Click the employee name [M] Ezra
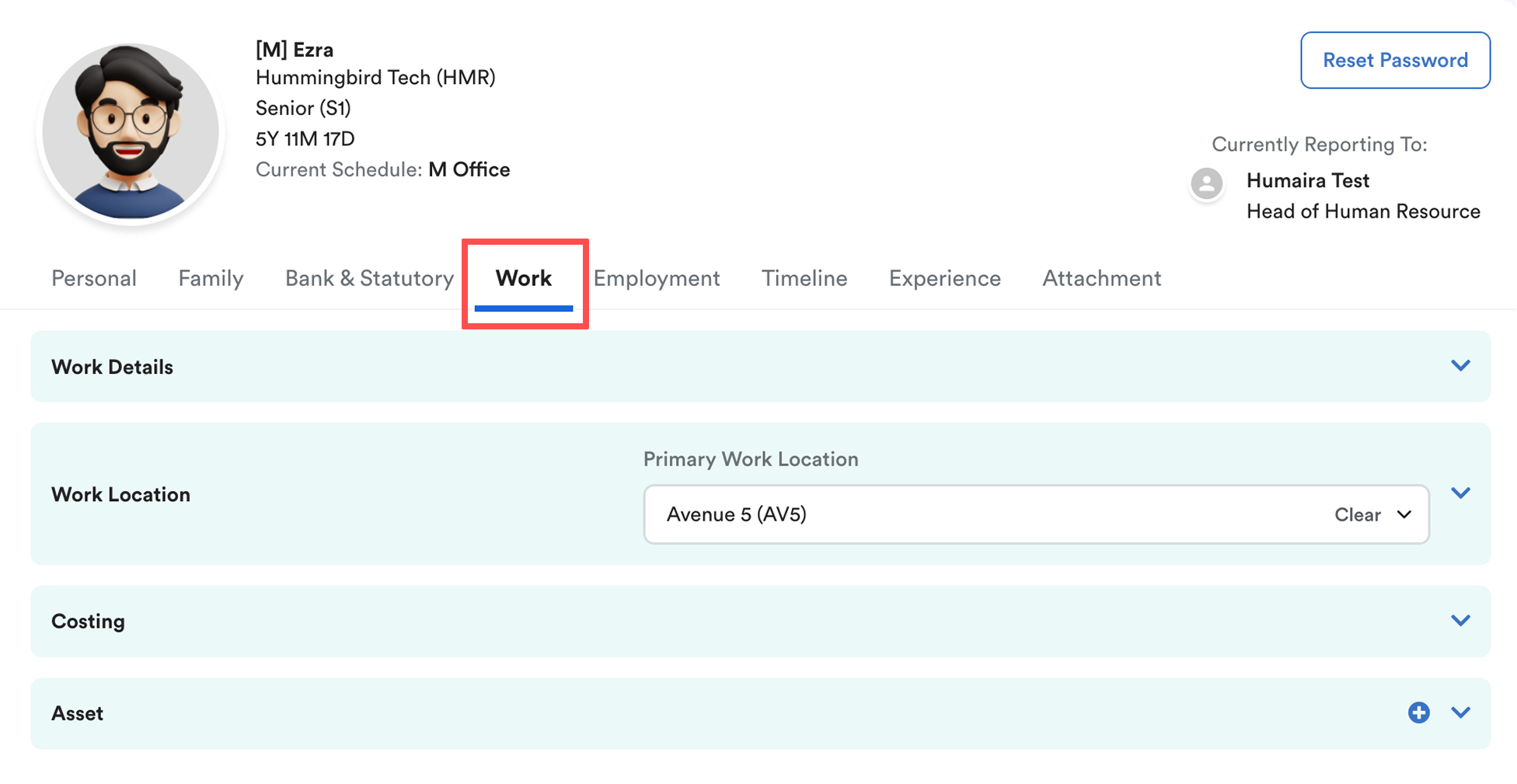Viewport: 1517px width, 784px height. coord(295,50)
